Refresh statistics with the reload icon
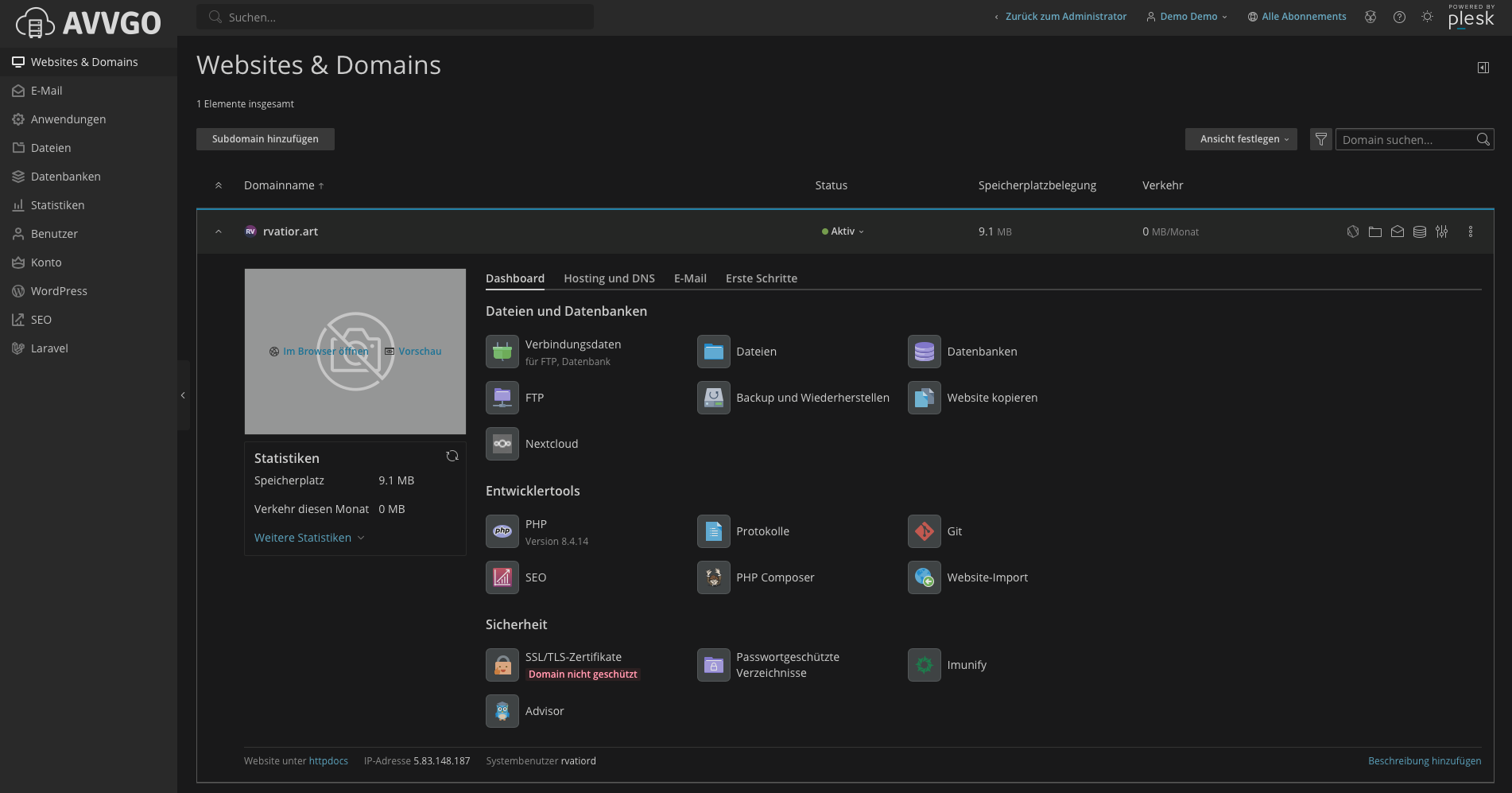1512x793 pixels. 452,457
